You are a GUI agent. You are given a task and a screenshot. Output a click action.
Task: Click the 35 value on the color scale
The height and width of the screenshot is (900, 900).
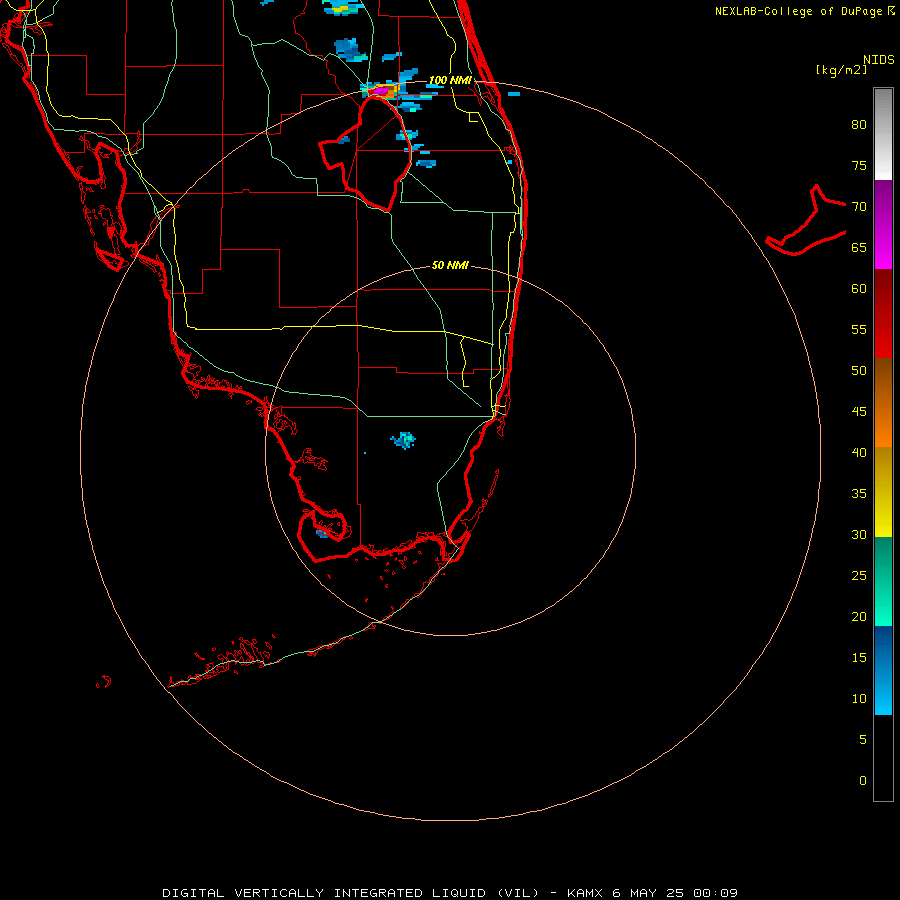[x=859, y=494]
